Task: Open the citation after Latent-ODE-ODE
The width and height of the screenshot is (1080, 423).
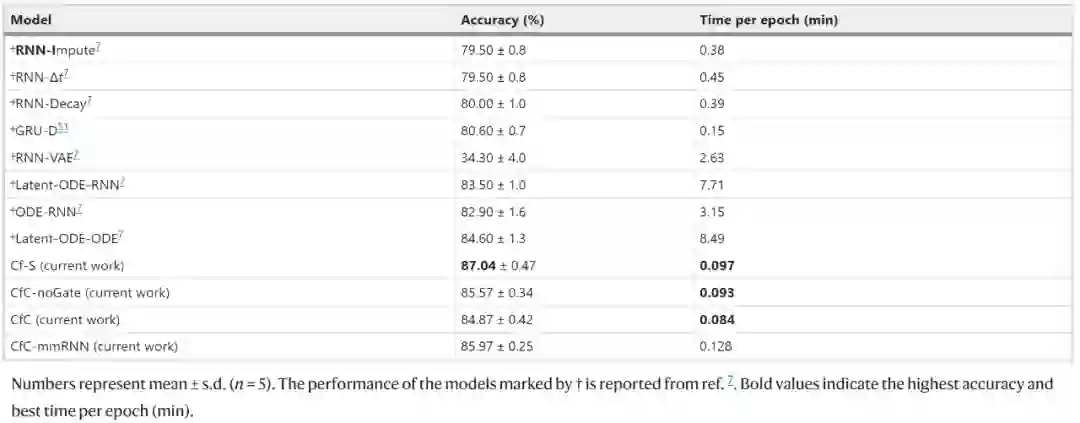Action: click(122, 234)
